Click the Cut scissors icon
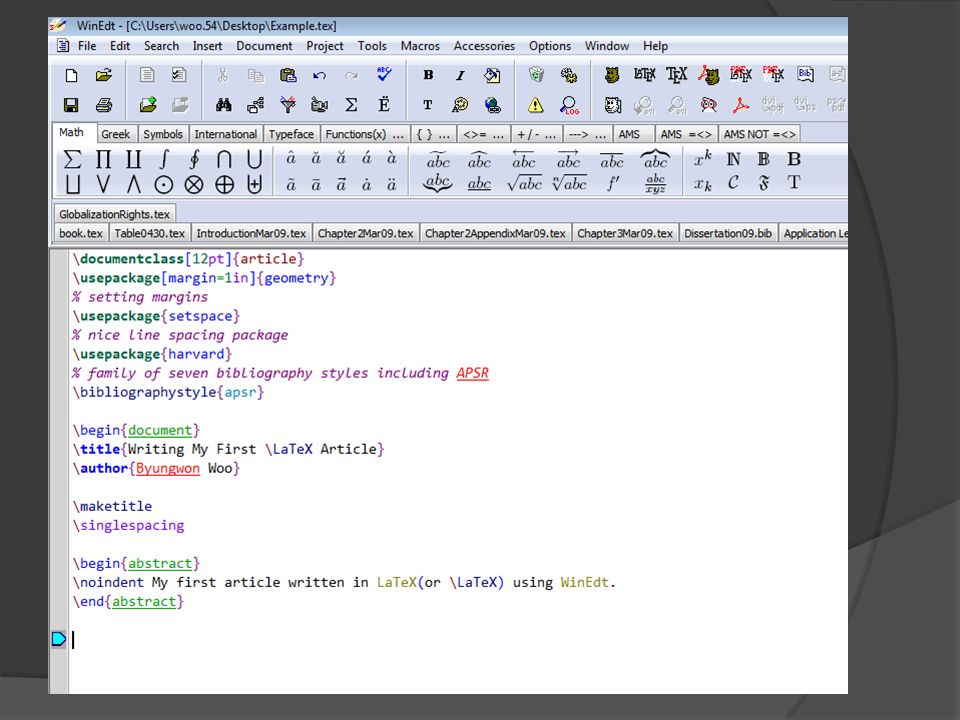 point(223,75)
